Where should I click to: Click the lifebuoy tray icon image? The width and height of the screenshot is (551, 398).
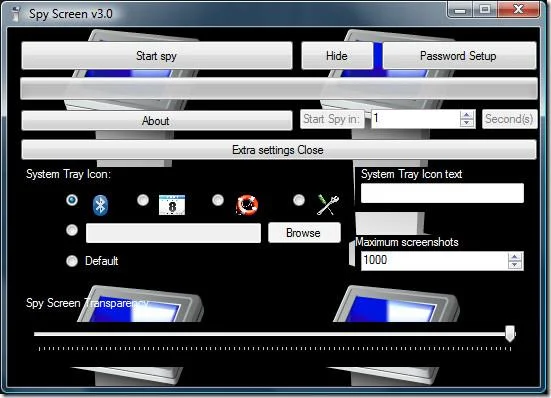pos(247,205)
